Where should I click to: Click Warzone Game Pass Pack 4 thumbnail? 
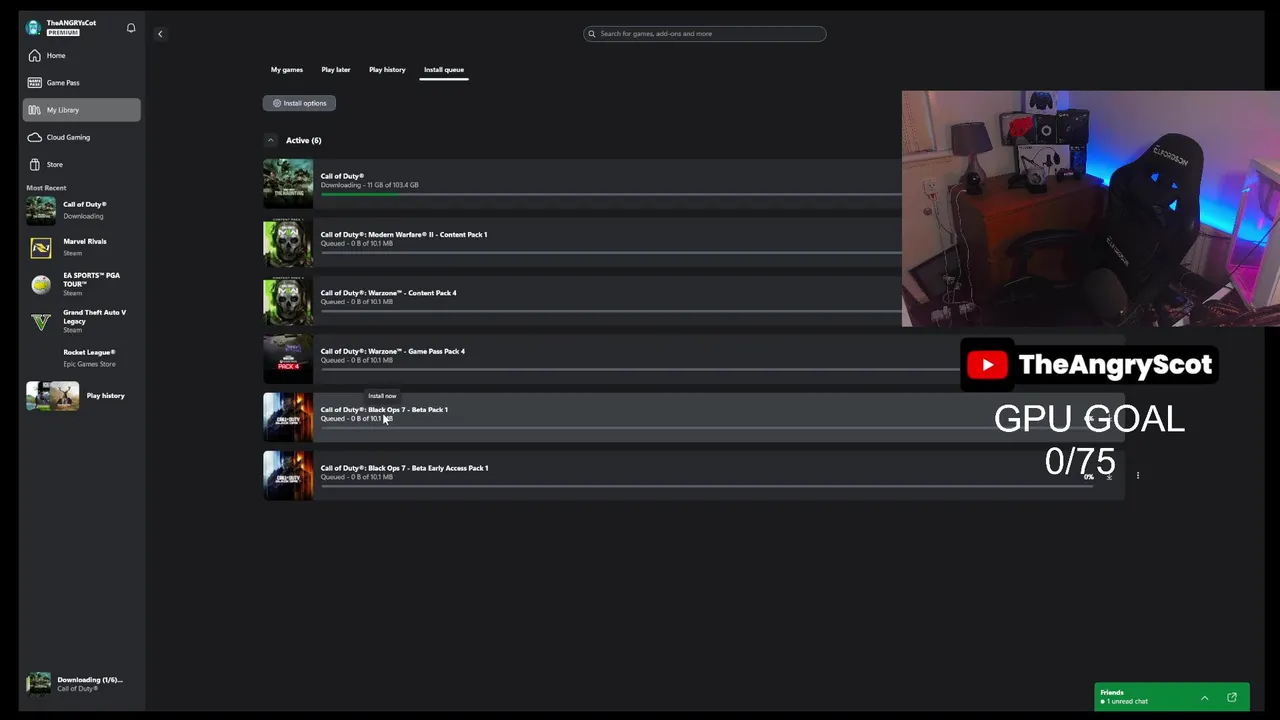(288, 359)
